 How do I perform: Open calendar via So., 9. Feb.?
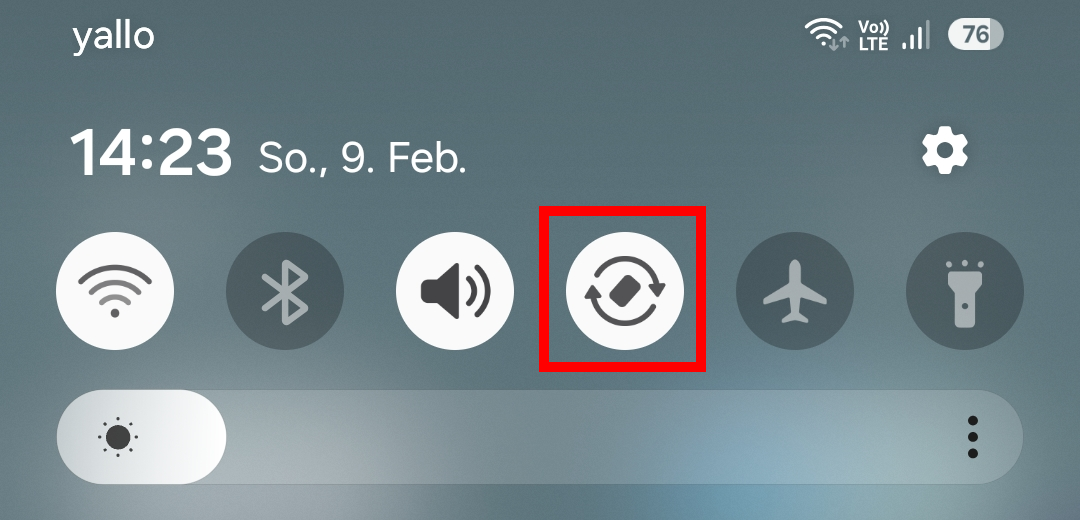pyautogui.click(x=362, y=158)
